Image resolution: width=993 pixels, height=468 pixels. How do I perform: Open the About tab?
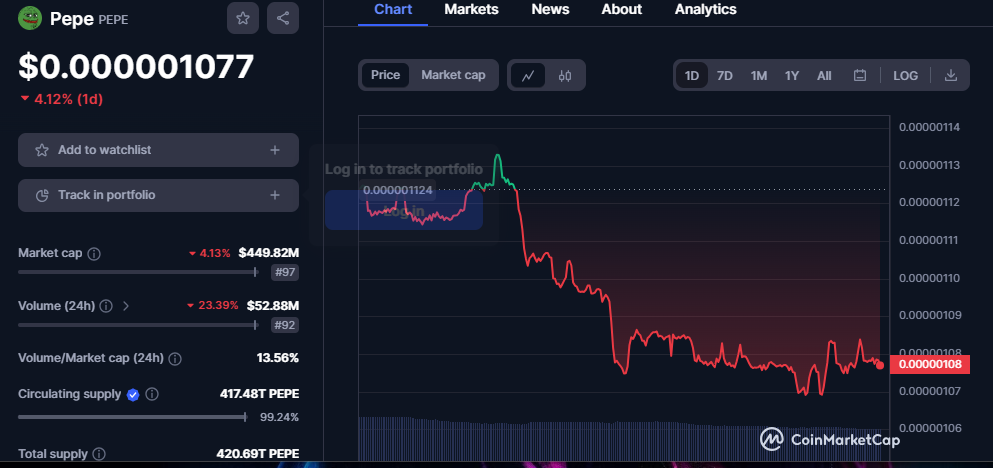click(621, 9)
